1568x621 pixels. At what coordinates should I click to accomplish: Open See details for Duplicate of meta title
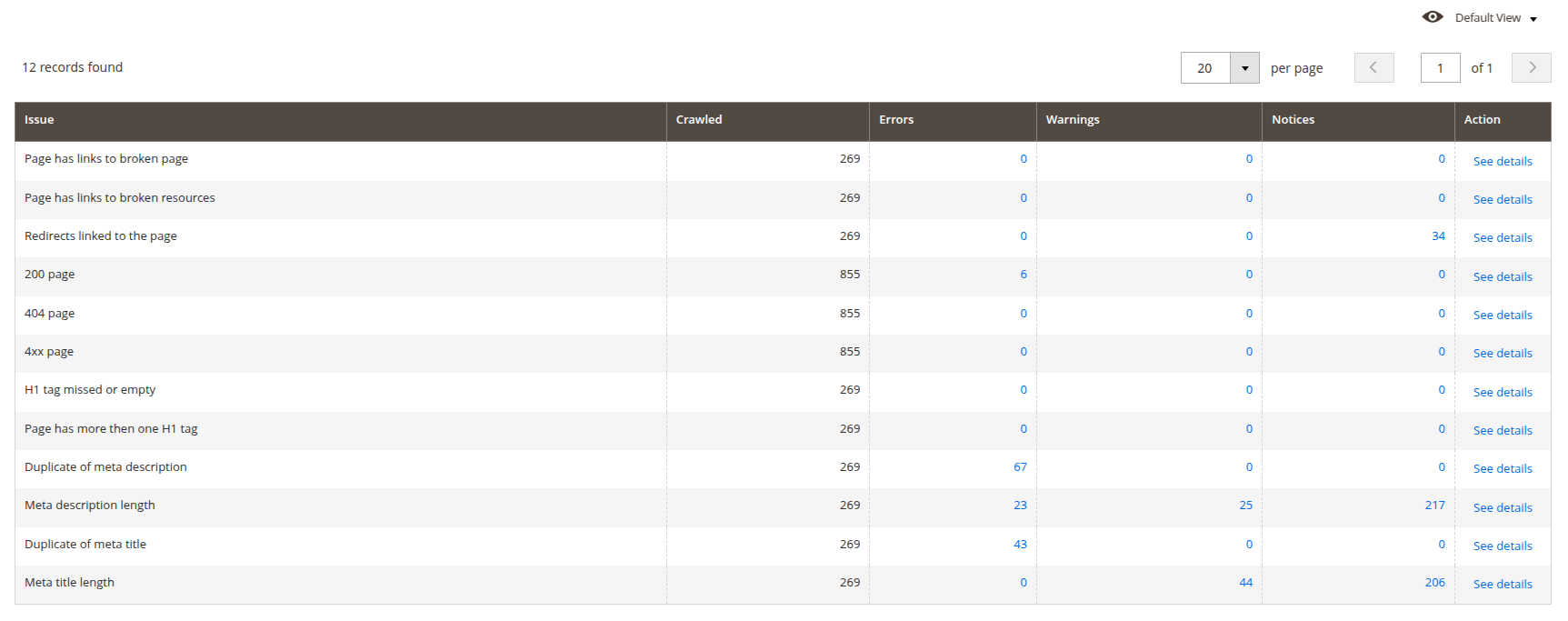(x=1503, y=546)
